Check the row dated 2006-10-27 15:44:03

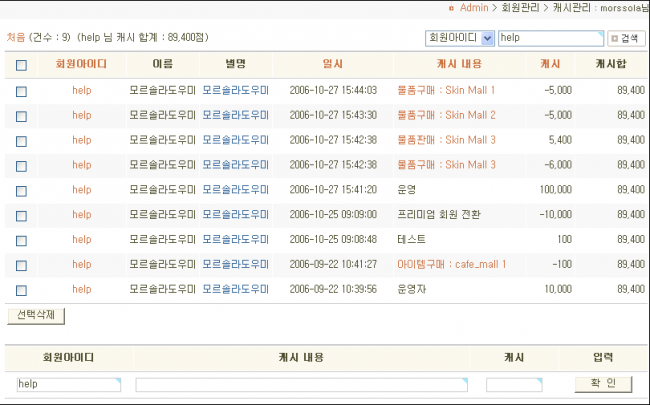[x=21, y=91]
